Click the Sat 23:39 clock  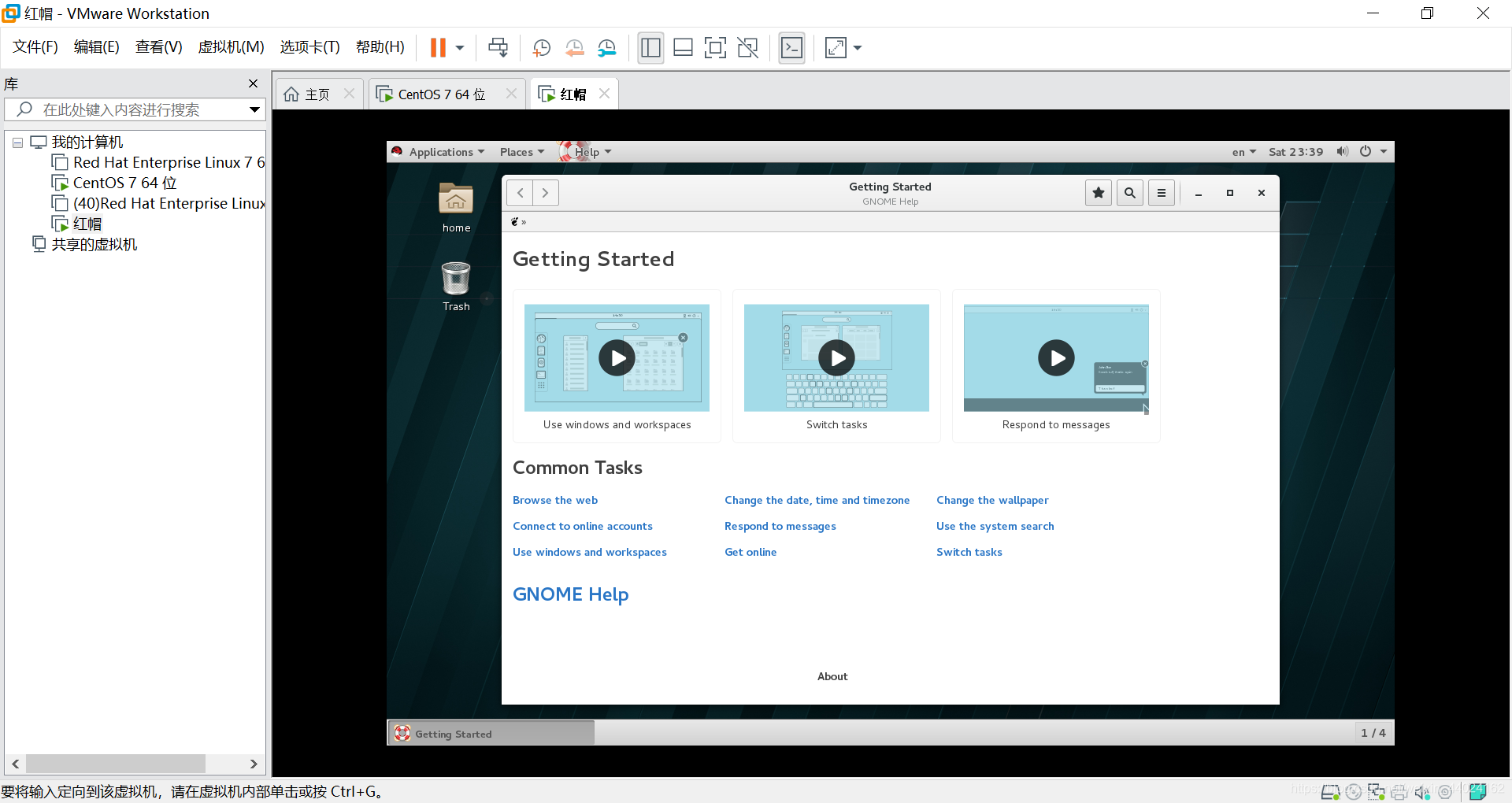point(1295,152)
